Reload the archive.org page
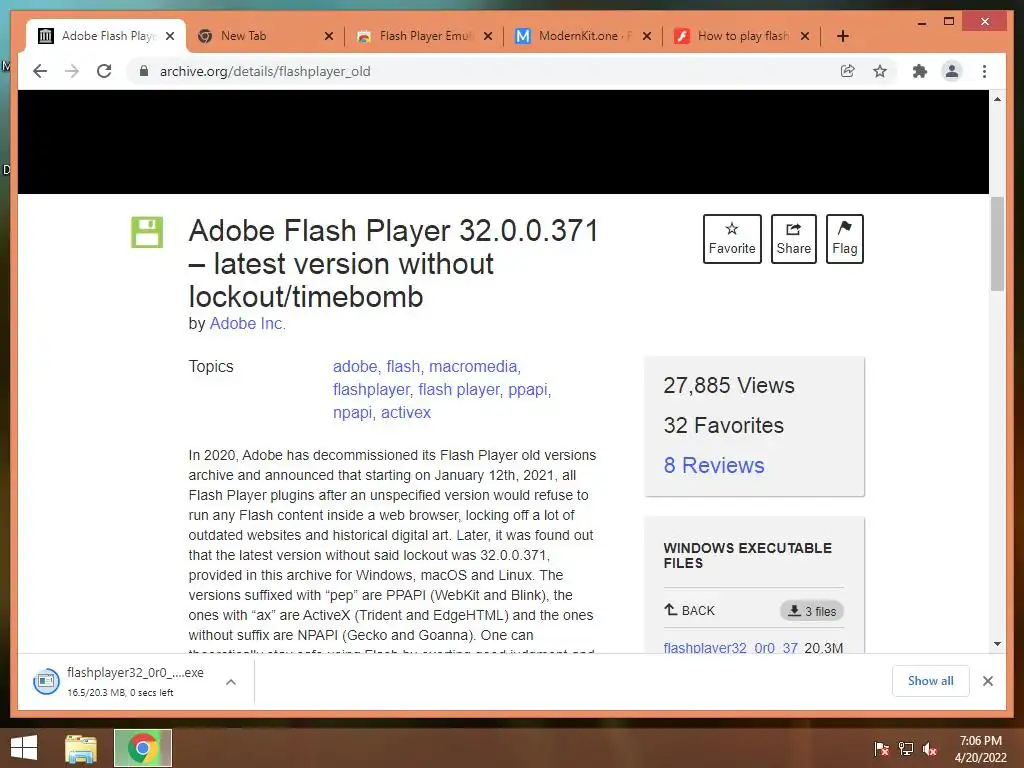1024x768 pixels. 104,71
